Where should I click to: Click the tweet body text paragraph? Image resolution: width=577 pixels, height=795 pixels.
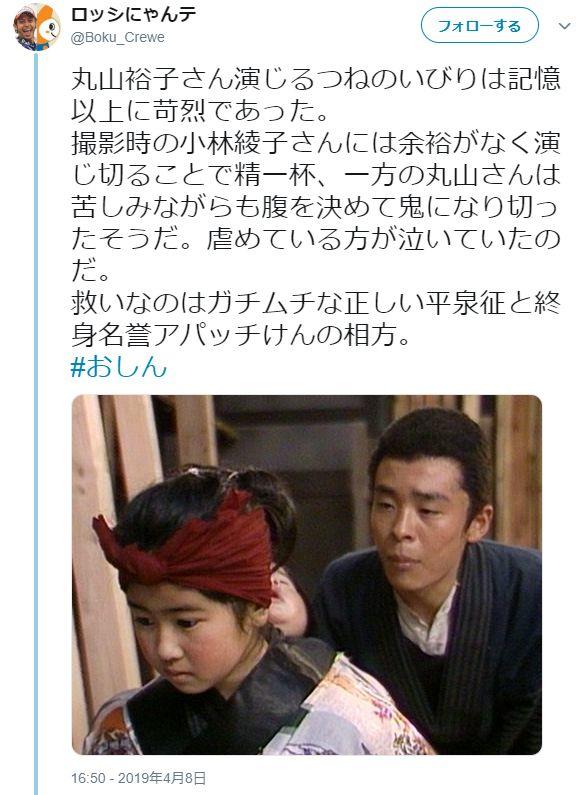pyautogui.click(x=315, y=206)
